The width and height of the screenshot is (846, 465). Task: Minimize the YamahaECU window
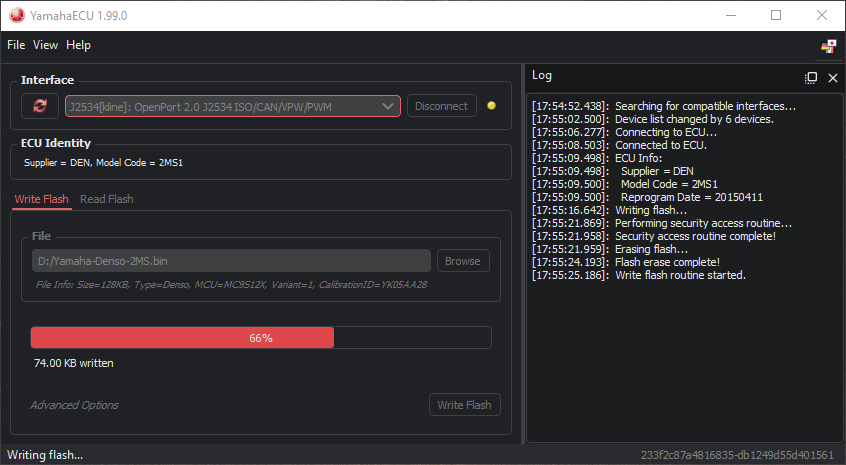click(731, 15)
